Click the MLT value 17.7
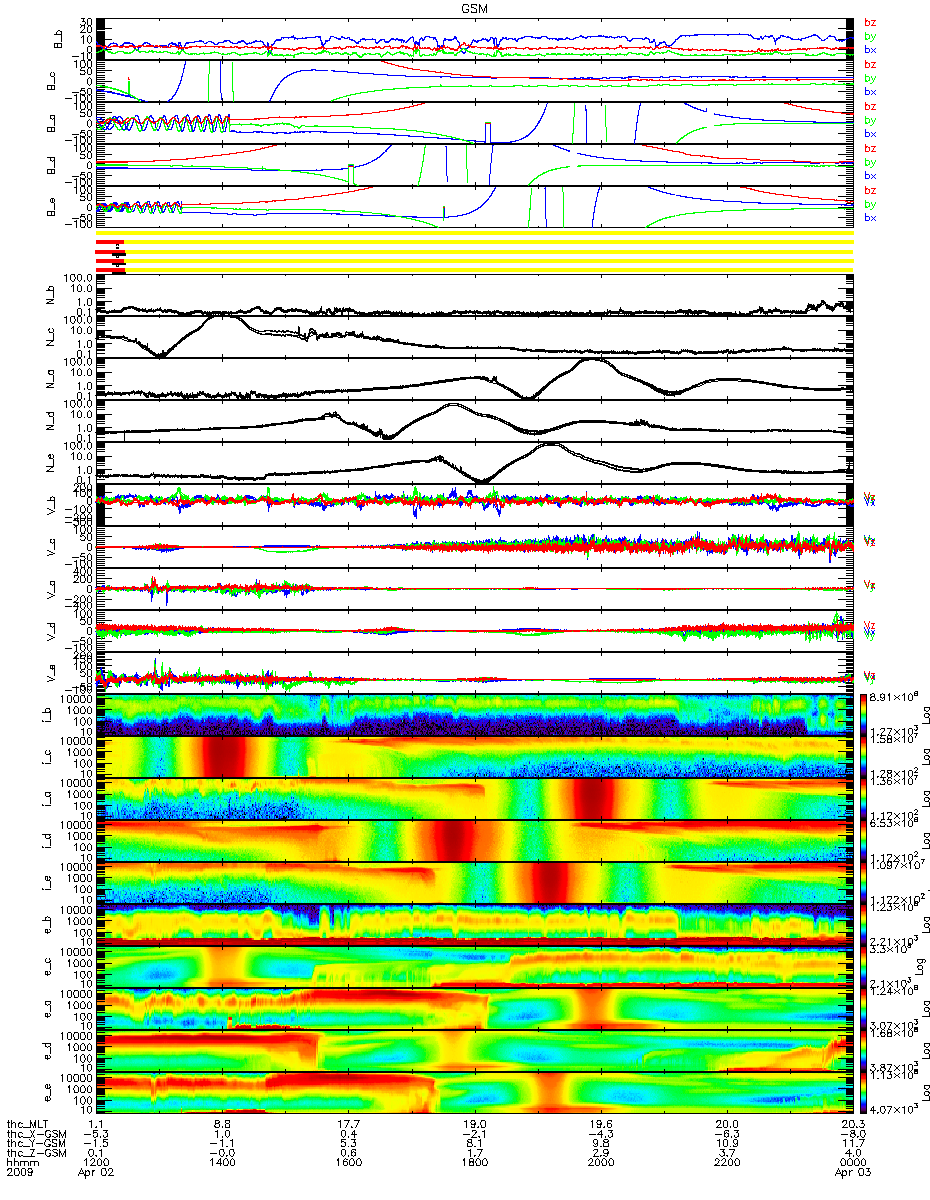This screenshot has height=1200, width=930. tap(348, 1124)
